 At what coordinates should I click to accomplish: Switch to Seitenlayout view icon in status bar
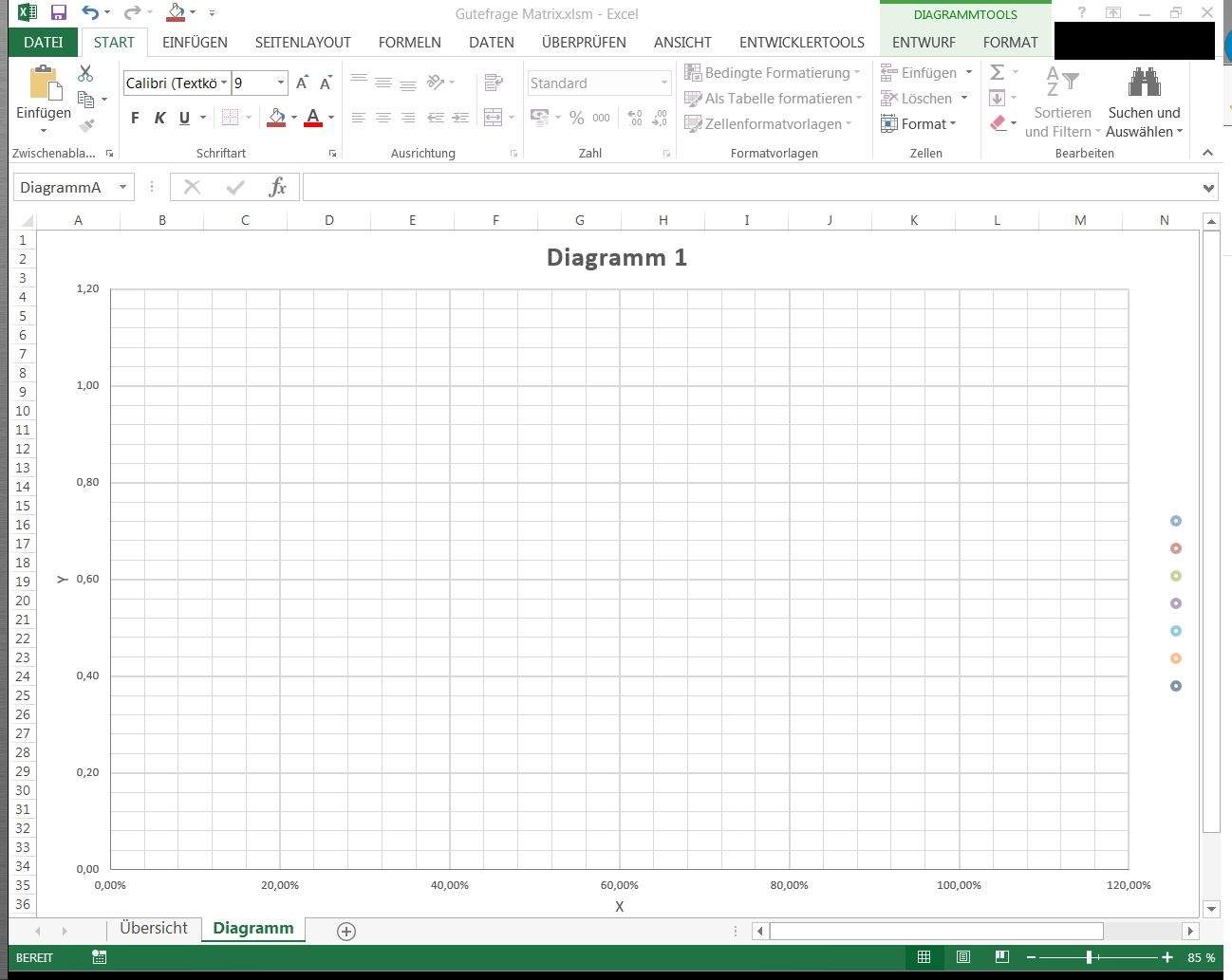(x=962, y=956)
